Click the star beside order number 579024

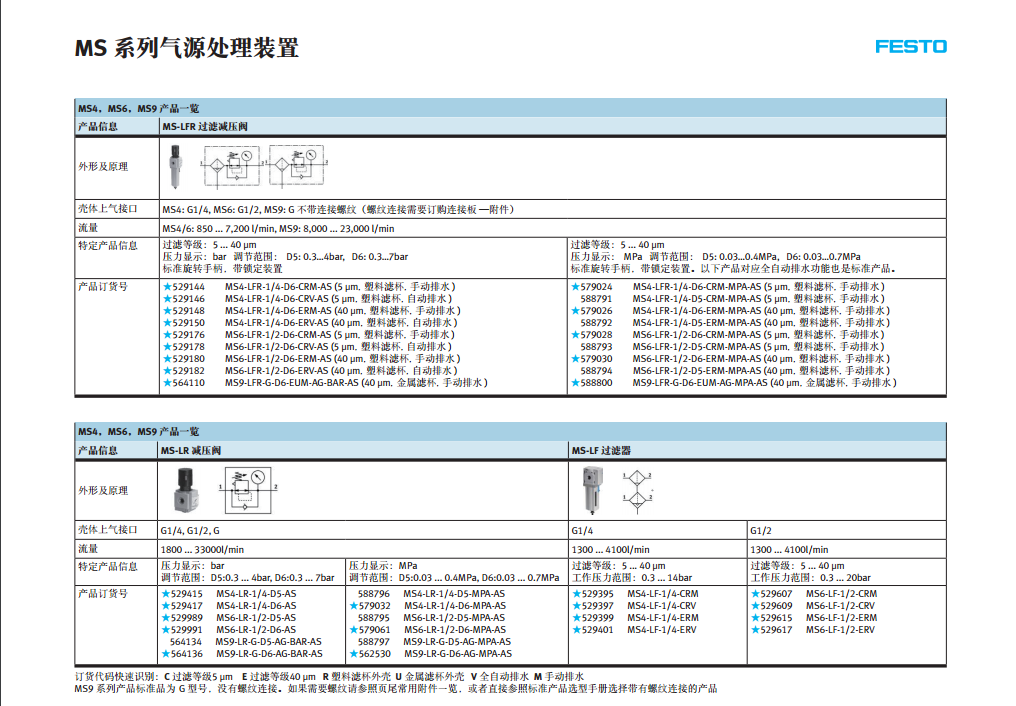(x=575, y=286)
